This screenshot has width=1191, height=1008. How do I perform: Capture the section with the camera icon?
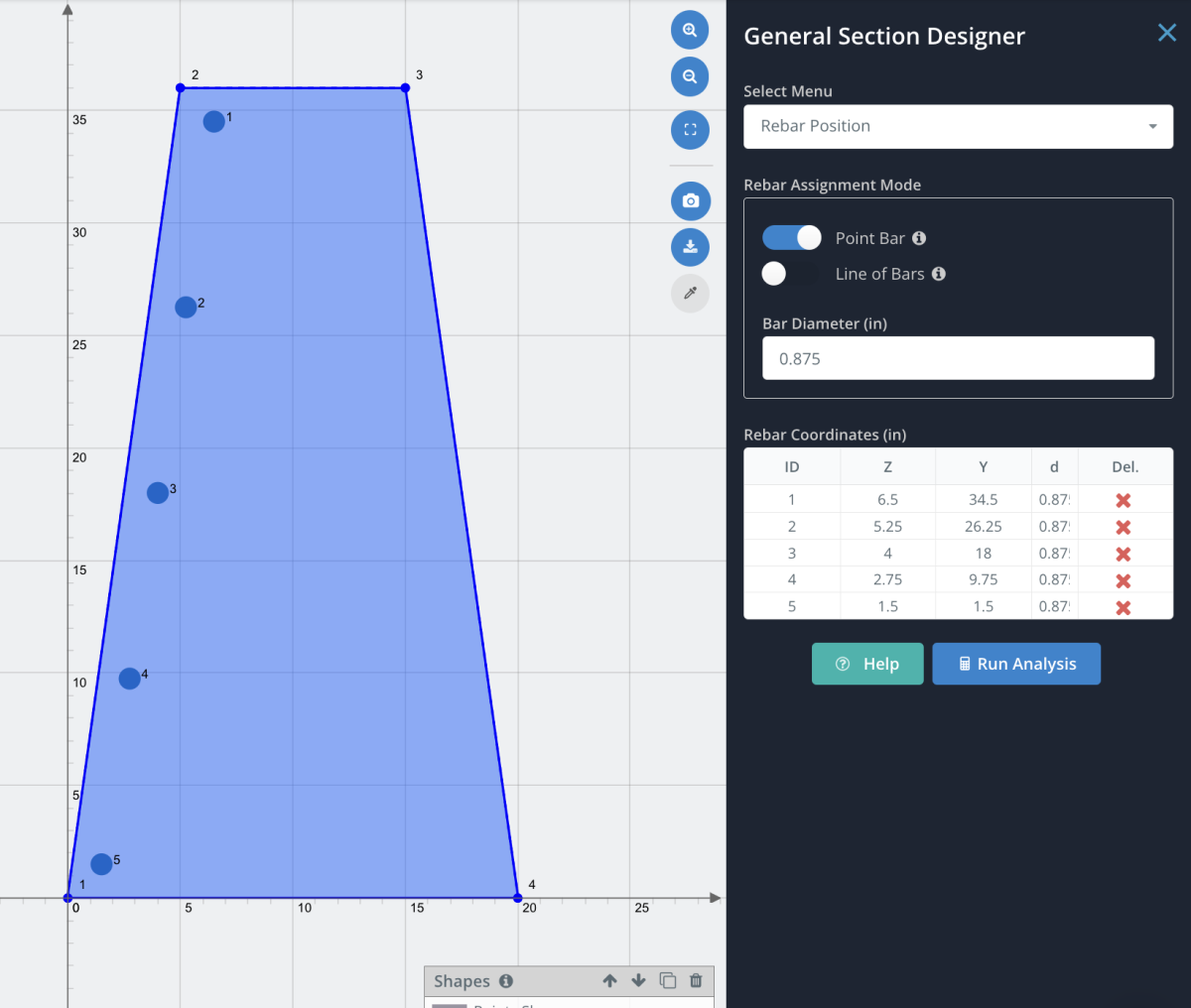(690, 200)
